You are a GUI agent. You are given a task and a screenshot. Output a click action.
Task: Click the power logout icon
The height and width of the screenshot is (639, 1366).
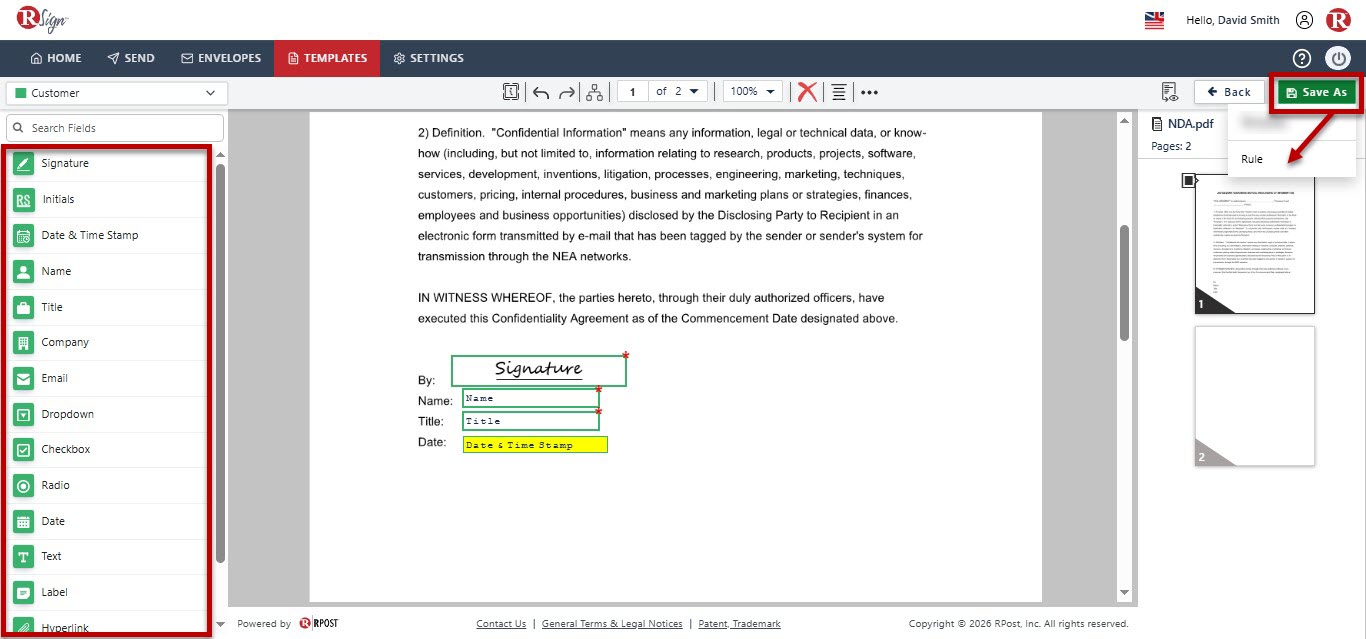(1338, 58)
